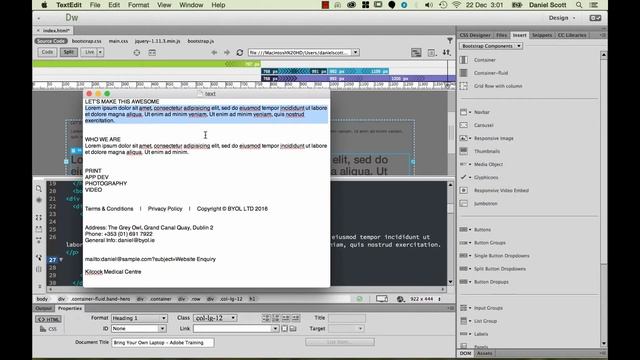Select the h1 tag in tag selector

tap(252, 299)
